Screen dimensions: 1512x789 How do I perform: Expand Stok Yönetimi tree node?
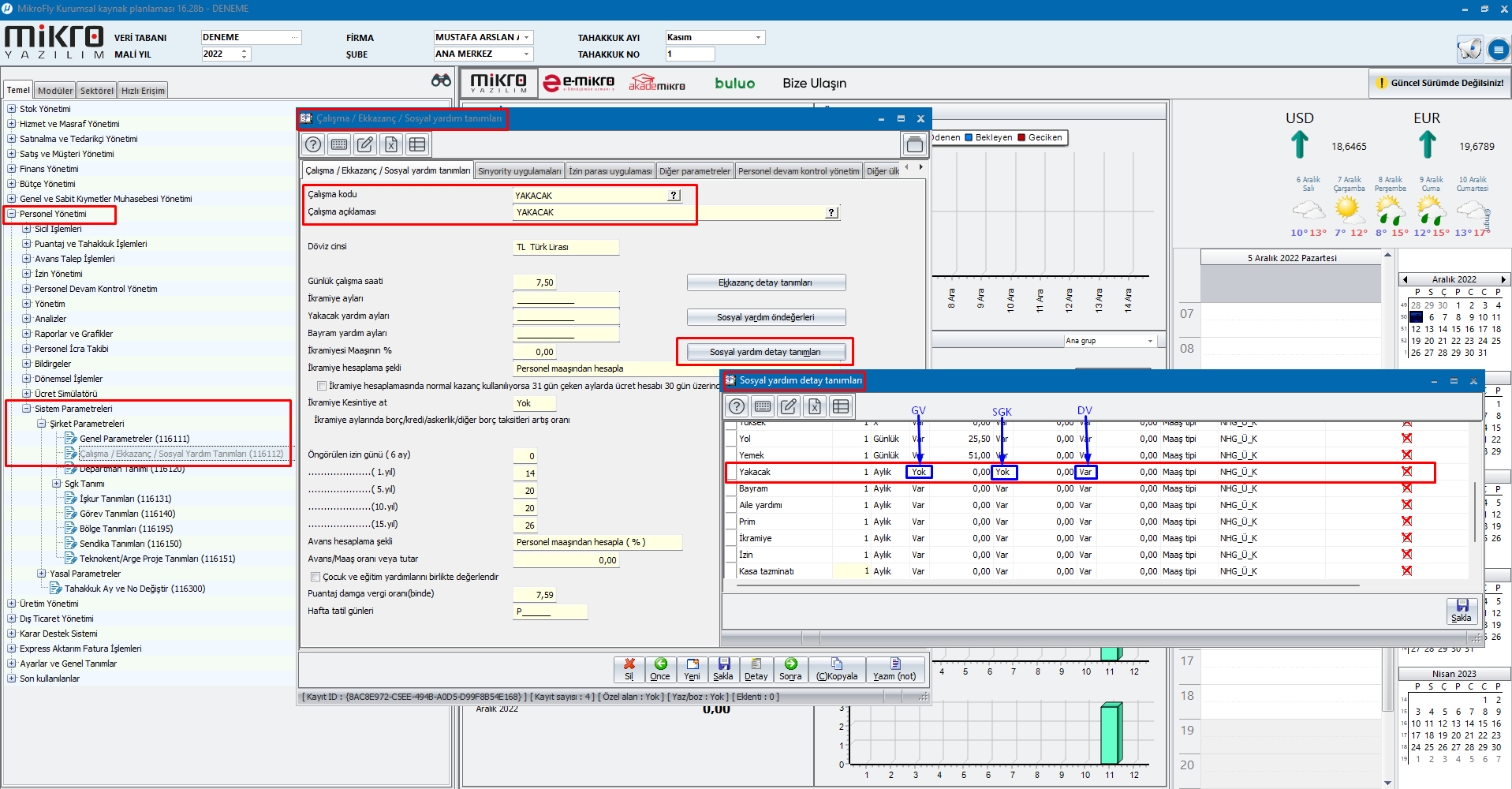[x=12, y=109]
